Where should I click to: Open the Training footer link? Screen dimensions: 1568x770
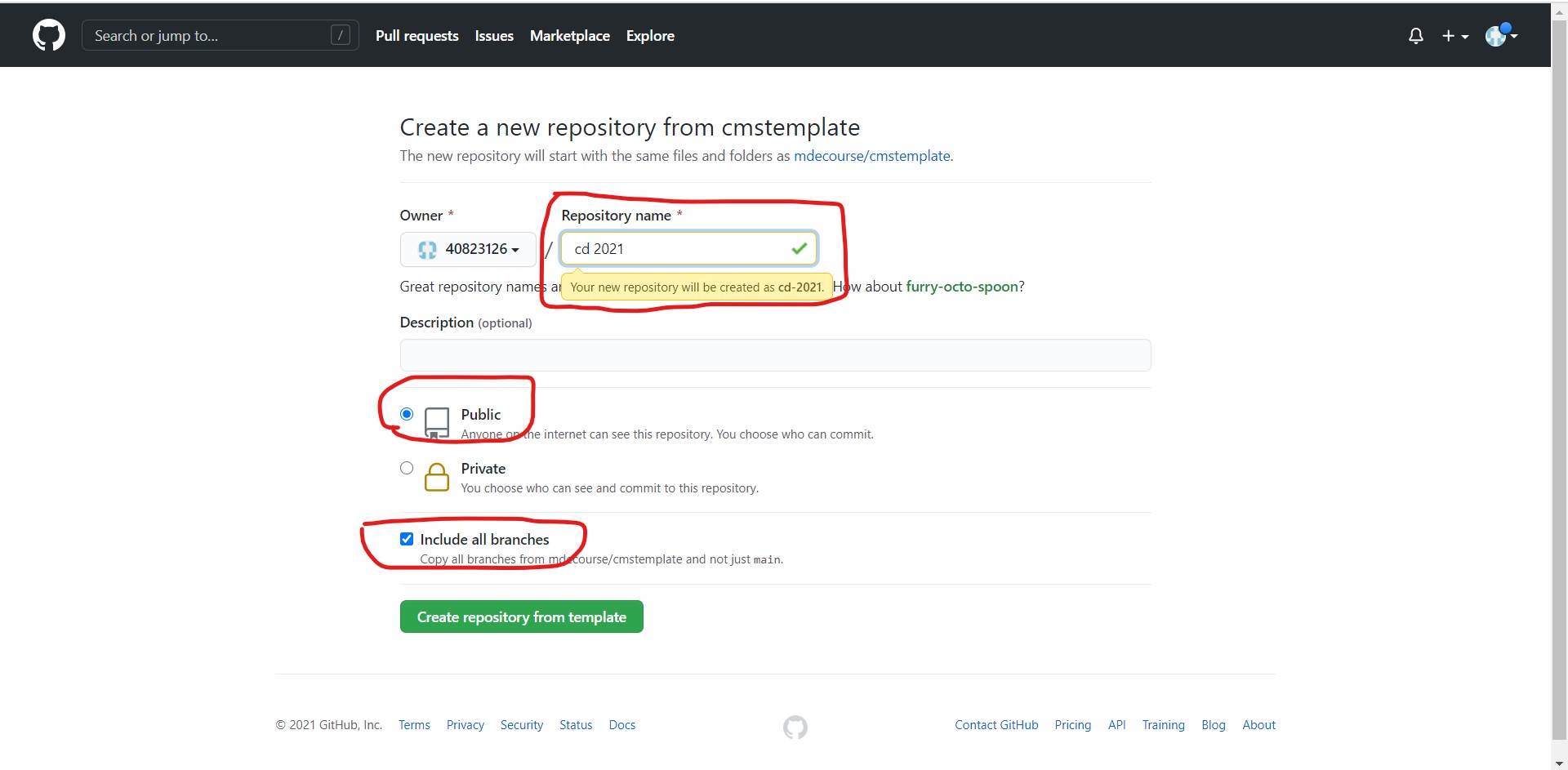pyautogui.click(x=1163, y=725)
